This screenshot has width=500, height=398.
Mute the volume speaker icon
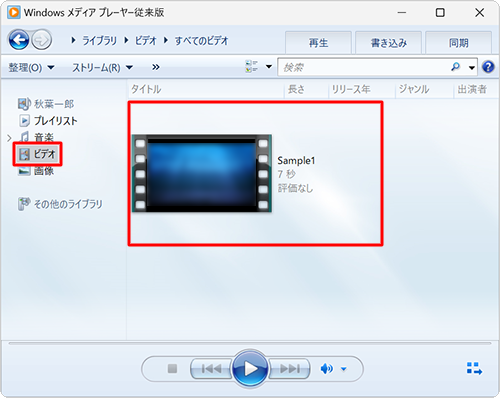[x=326, y=369]
